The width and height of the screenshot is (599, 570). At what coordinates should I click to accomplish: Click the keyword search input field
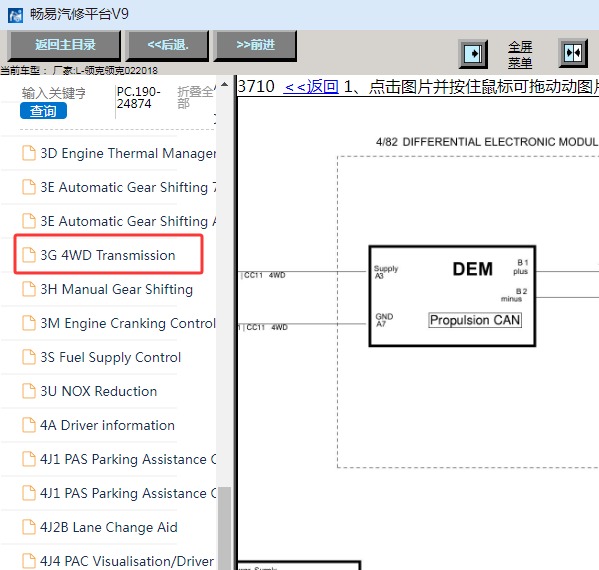click(53, 93)
